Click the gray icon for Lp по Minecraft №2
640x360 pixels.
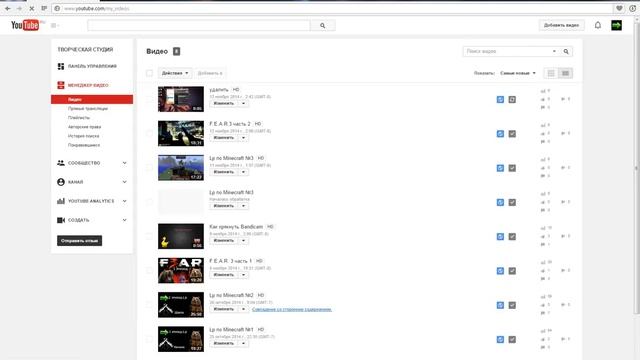pos(512,305)
